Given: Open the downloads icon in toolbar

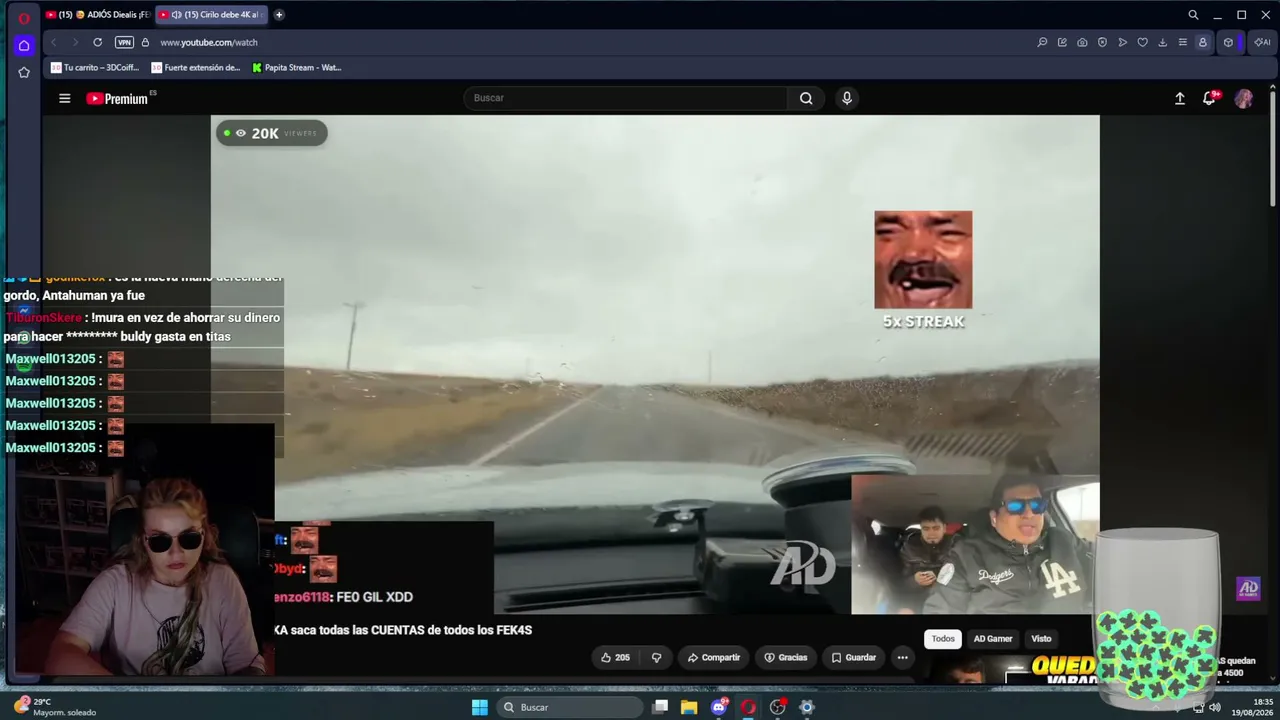Looking at the screenshot, I should pyautogui.click(x=1162, y=42).
